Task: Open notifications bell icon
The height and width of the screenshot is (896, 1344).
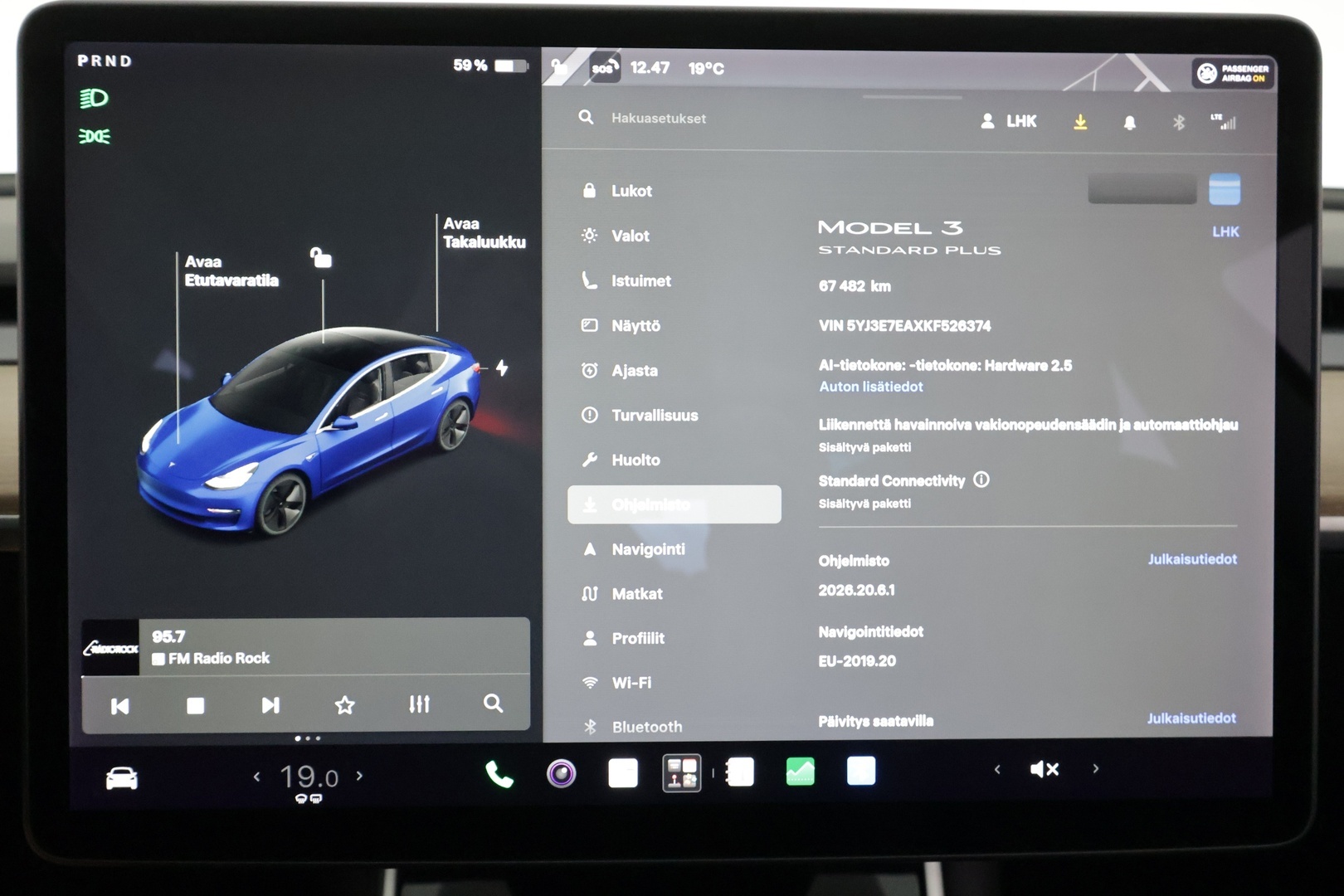Action: pyautogui.click(x=1129, y=123)
